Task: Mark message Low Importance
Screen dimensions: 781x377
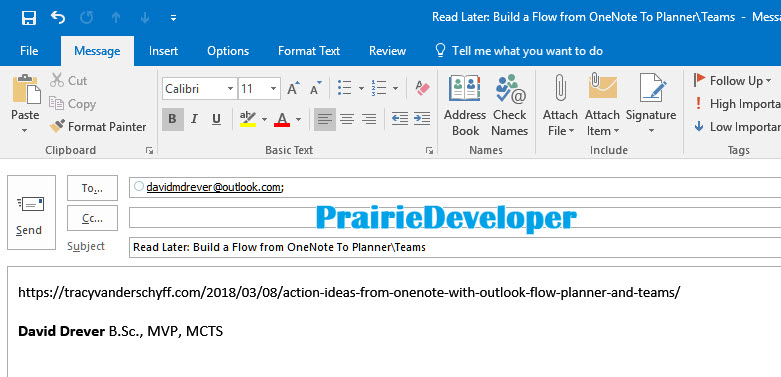Action: point(737,126)
